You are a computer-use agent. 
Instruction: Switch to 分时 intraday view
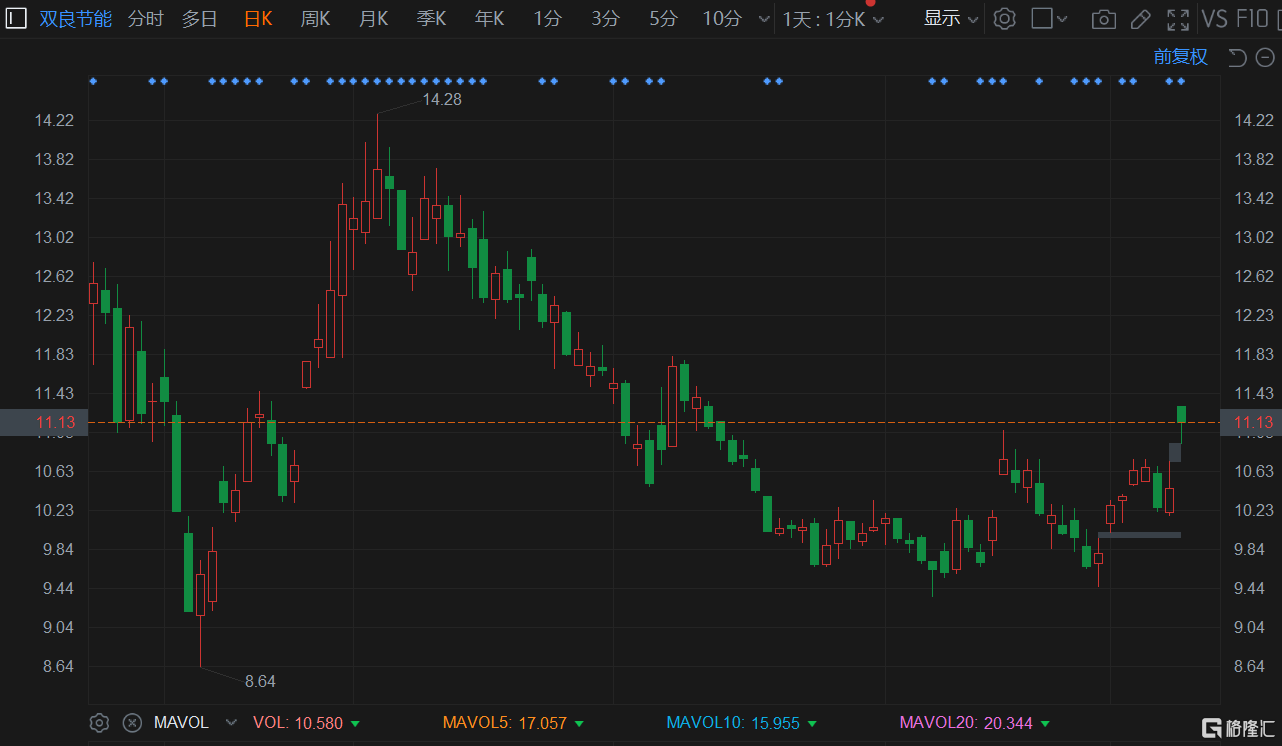pyautogui.click(x=146, y=18)
